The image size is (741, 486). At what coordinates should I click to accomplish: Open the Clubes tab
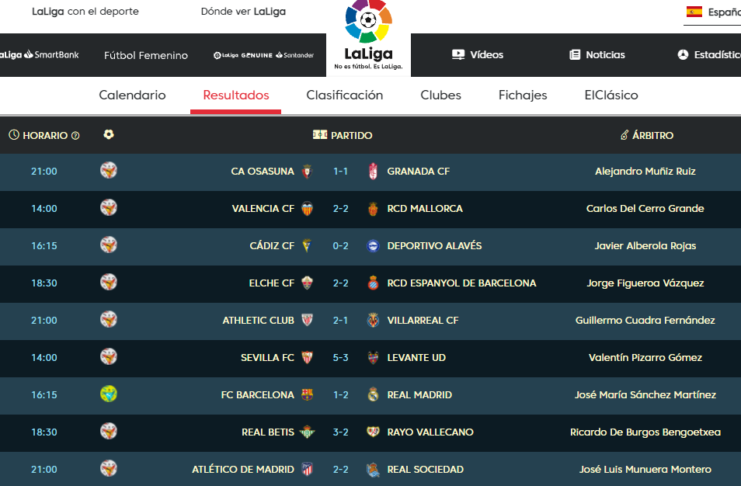click(x=441, y=95)
